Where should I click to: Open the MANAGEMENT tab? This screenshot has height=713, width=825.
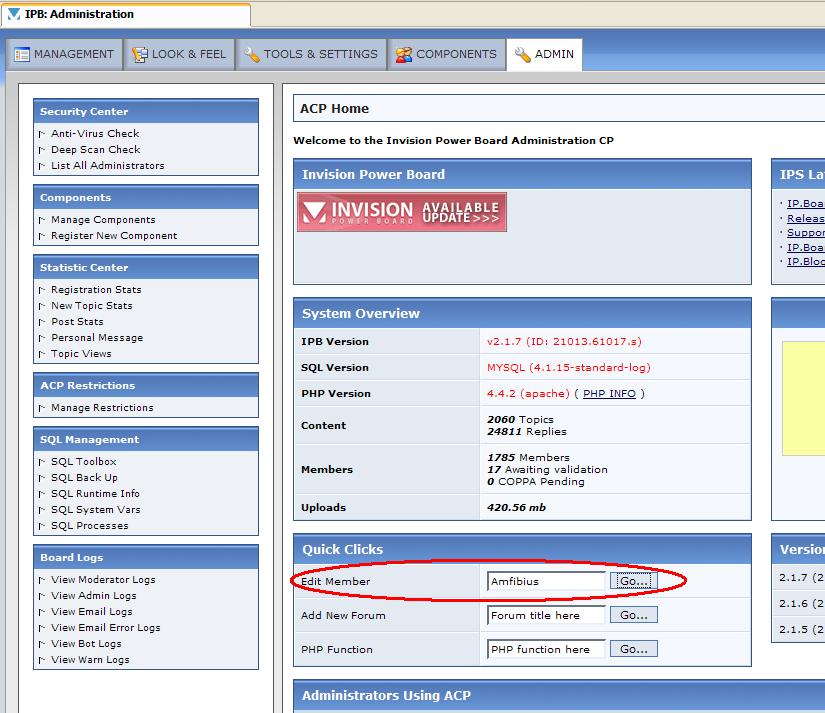pyautogui.click(x=64, y=54)
